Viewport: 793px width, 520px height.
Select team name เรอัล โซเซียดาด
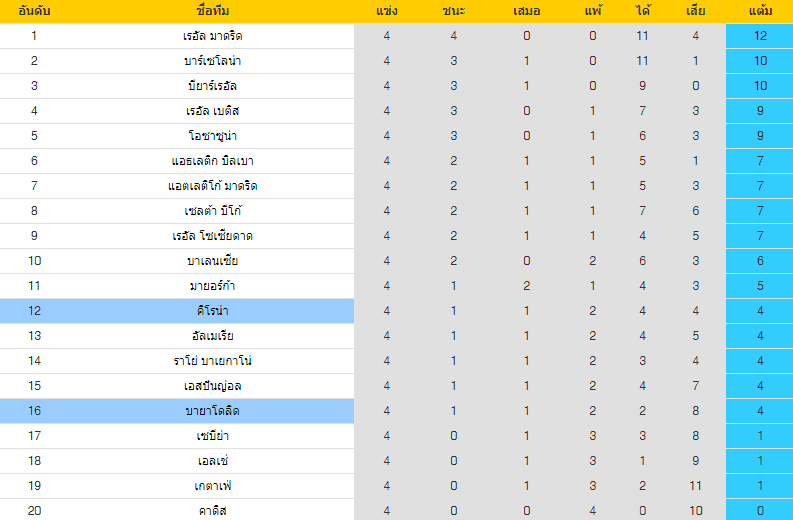point(212,236)
